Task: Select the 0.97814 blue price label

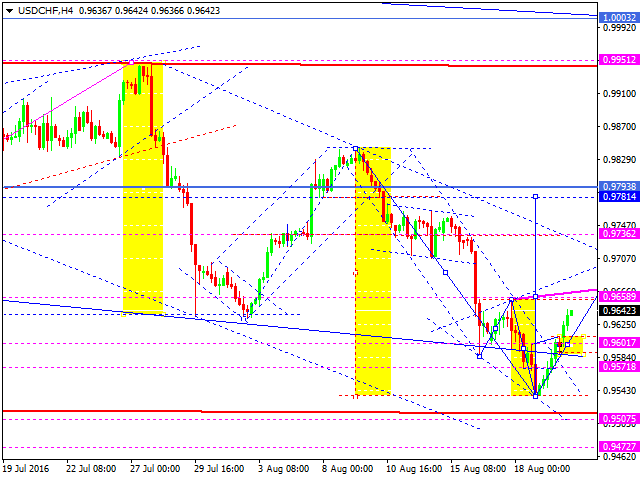Action: coord(619,197)
